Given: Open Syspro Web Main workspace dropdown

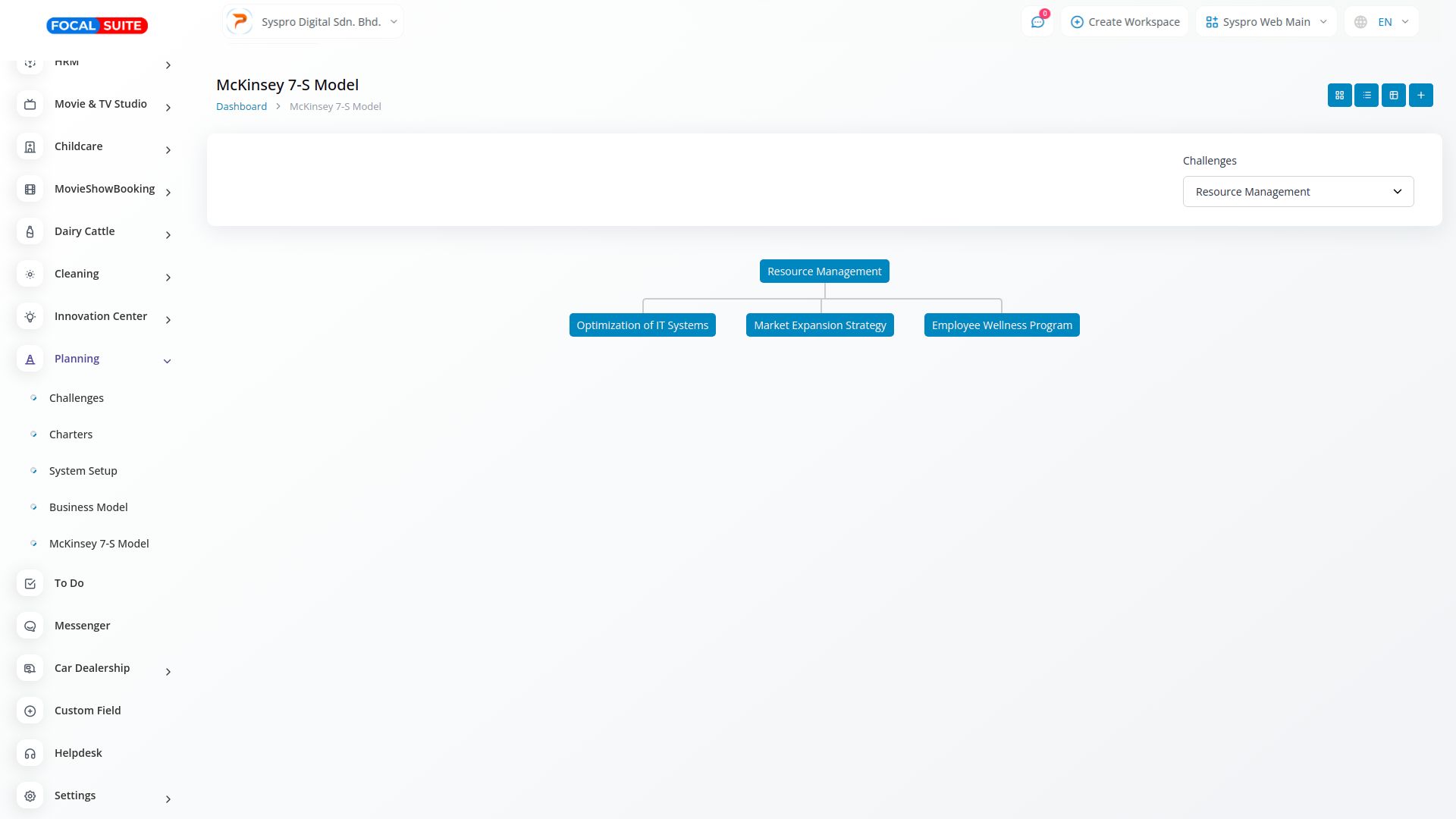Looking at the screenshot, I should click(1266, 22).
